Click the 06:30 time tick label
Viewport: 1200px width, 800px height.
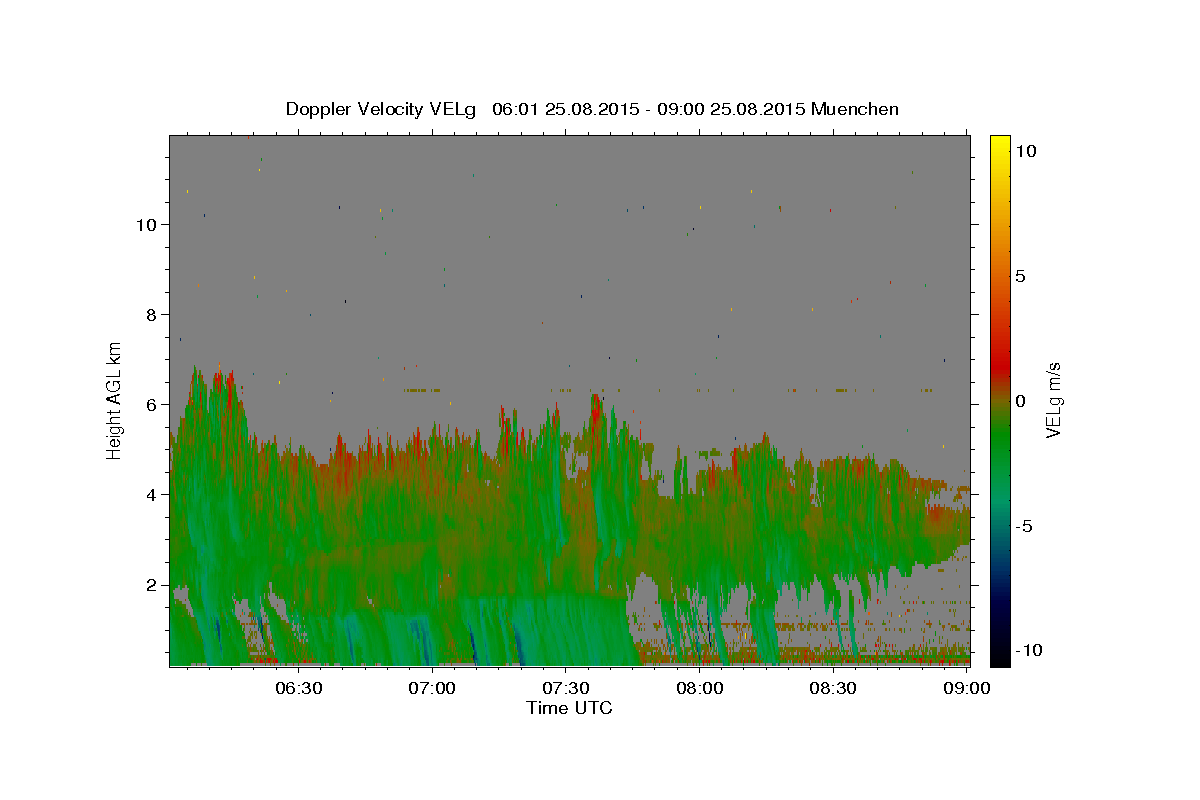coord(298,688)
